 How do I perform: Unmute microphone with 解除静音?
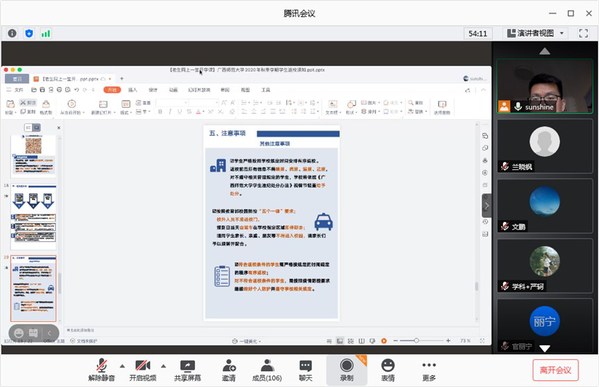(102, 370)
